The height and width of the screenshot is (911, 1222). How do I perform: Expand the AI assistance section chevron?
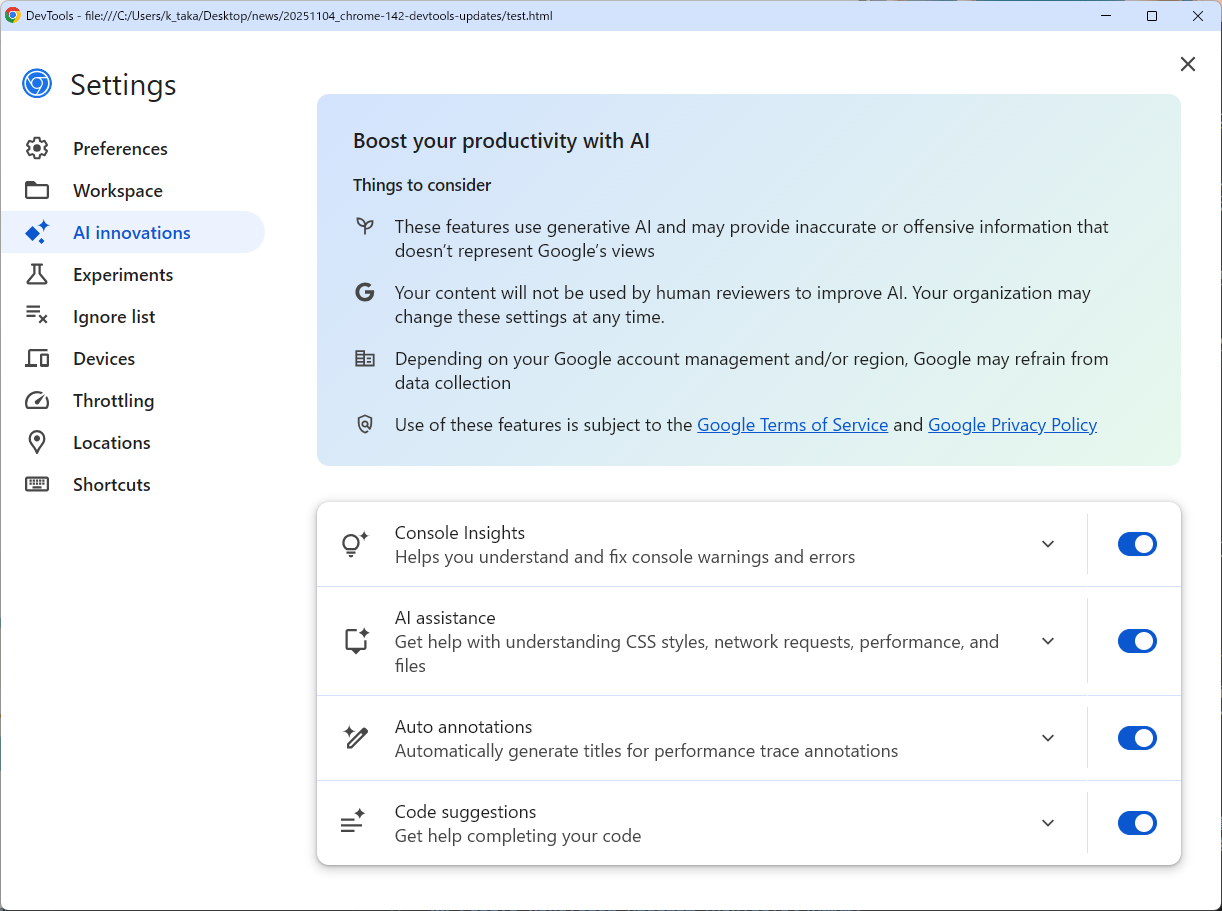point(1048,641)
